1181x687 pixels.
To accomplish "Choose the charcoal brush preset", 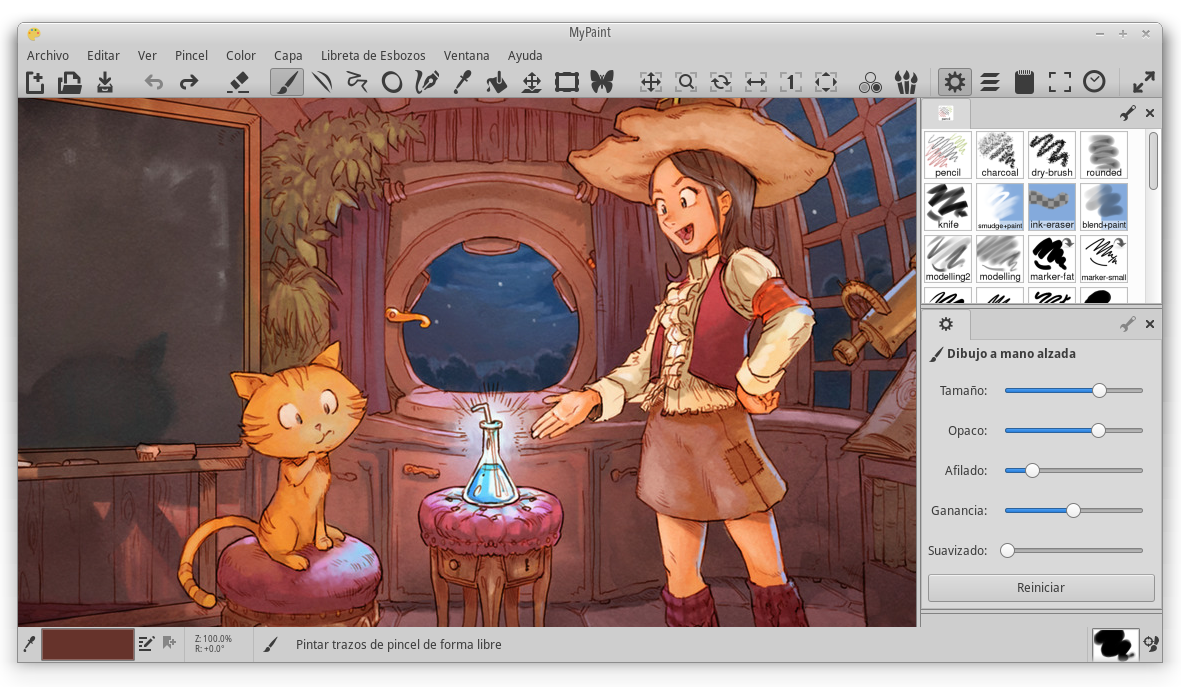I will pos(999,155).
